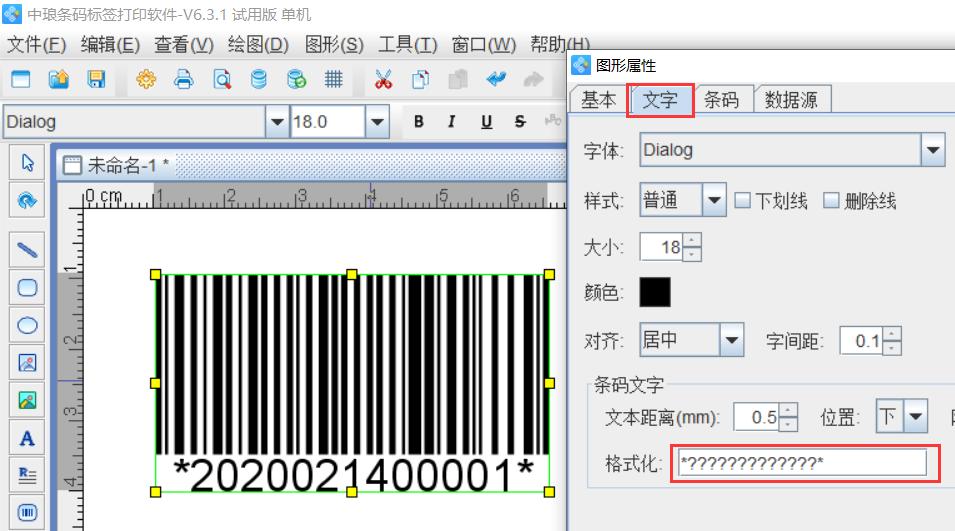Click the Redo arrow icon
Screen dimensions: 955x531
[x=534, y=79]
